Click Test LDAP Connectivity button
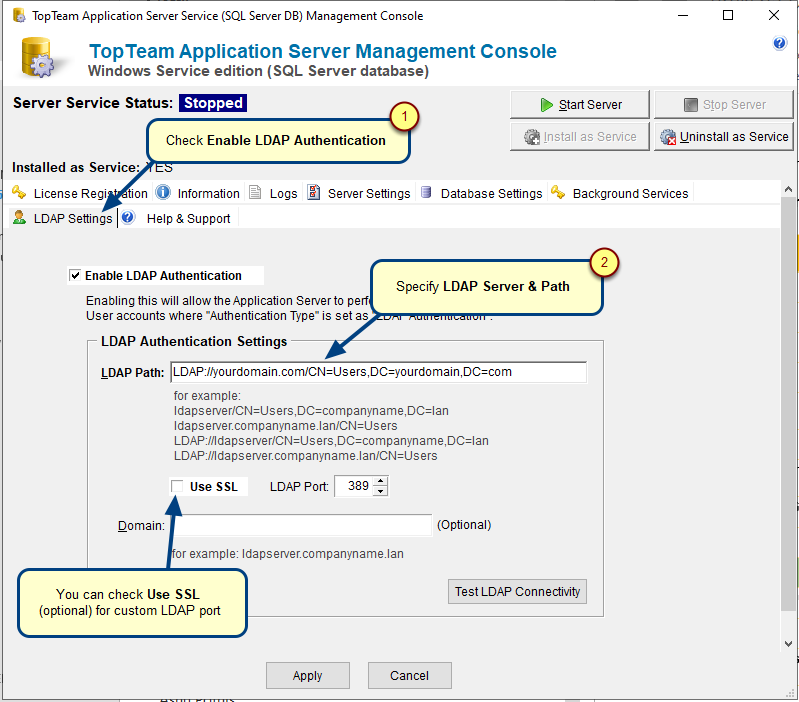The width and height of the screenshot is (799, 702). [x=517, y=591]
